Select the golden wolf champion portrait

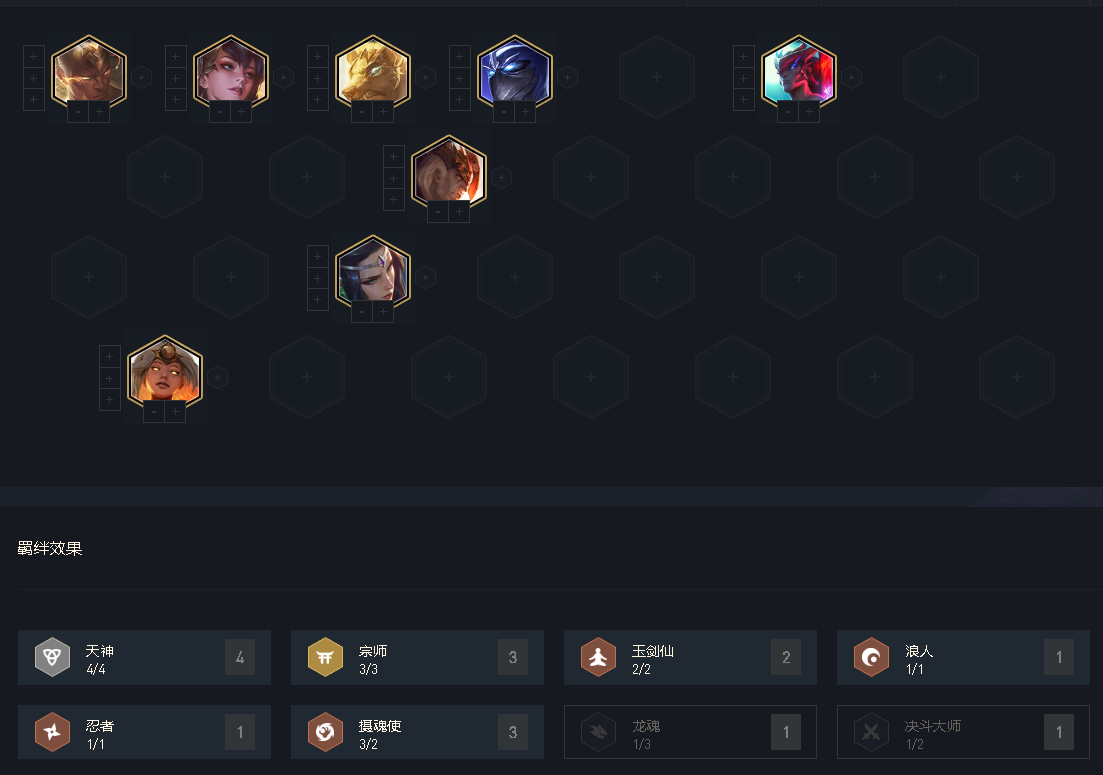(373, 73)
